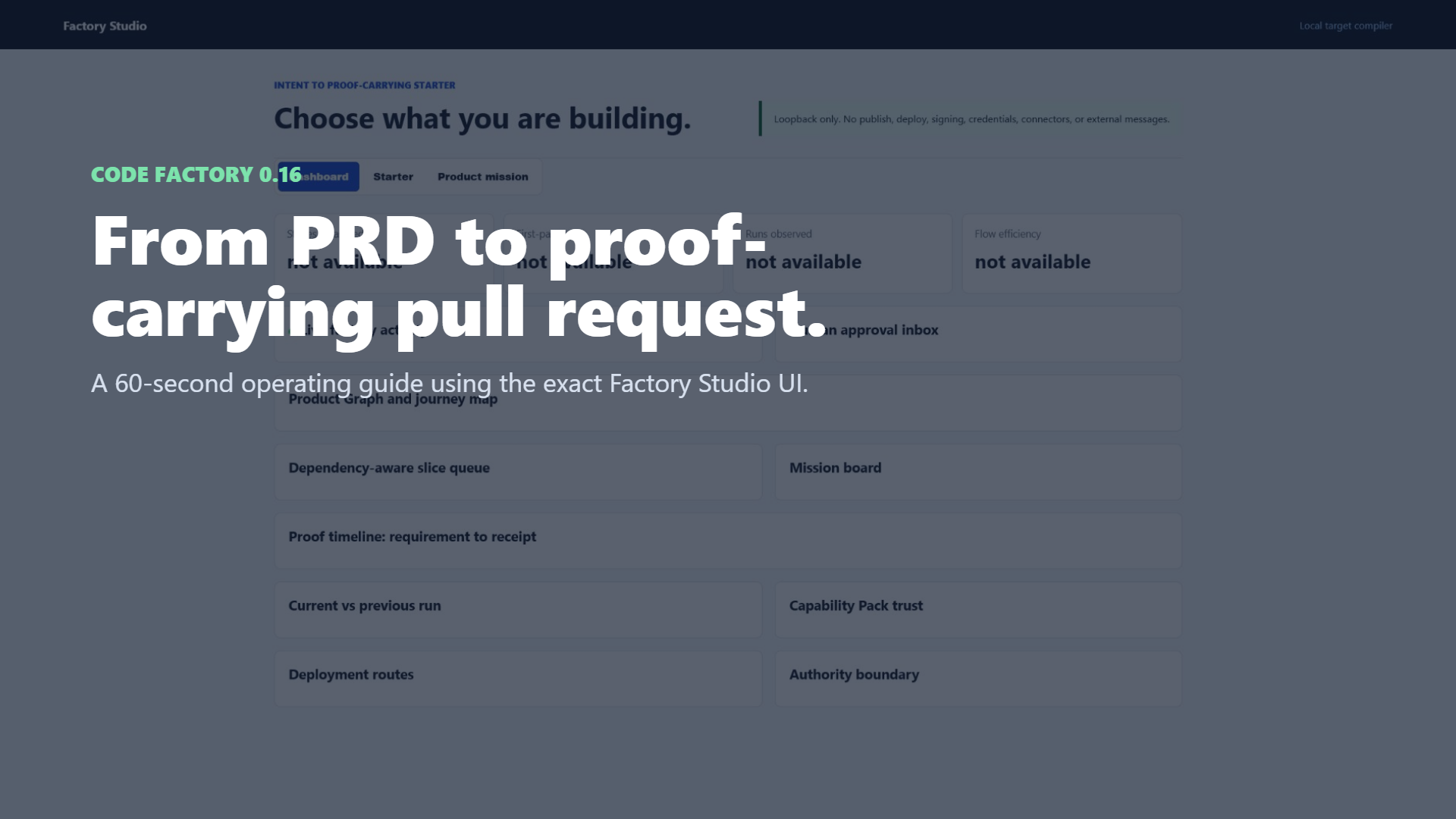The width and height of the screenshot is (1456, 819).
Task: Click the 'INTENT TO PROOF-CARRYING STARTER' label
Action: (364, 85)
